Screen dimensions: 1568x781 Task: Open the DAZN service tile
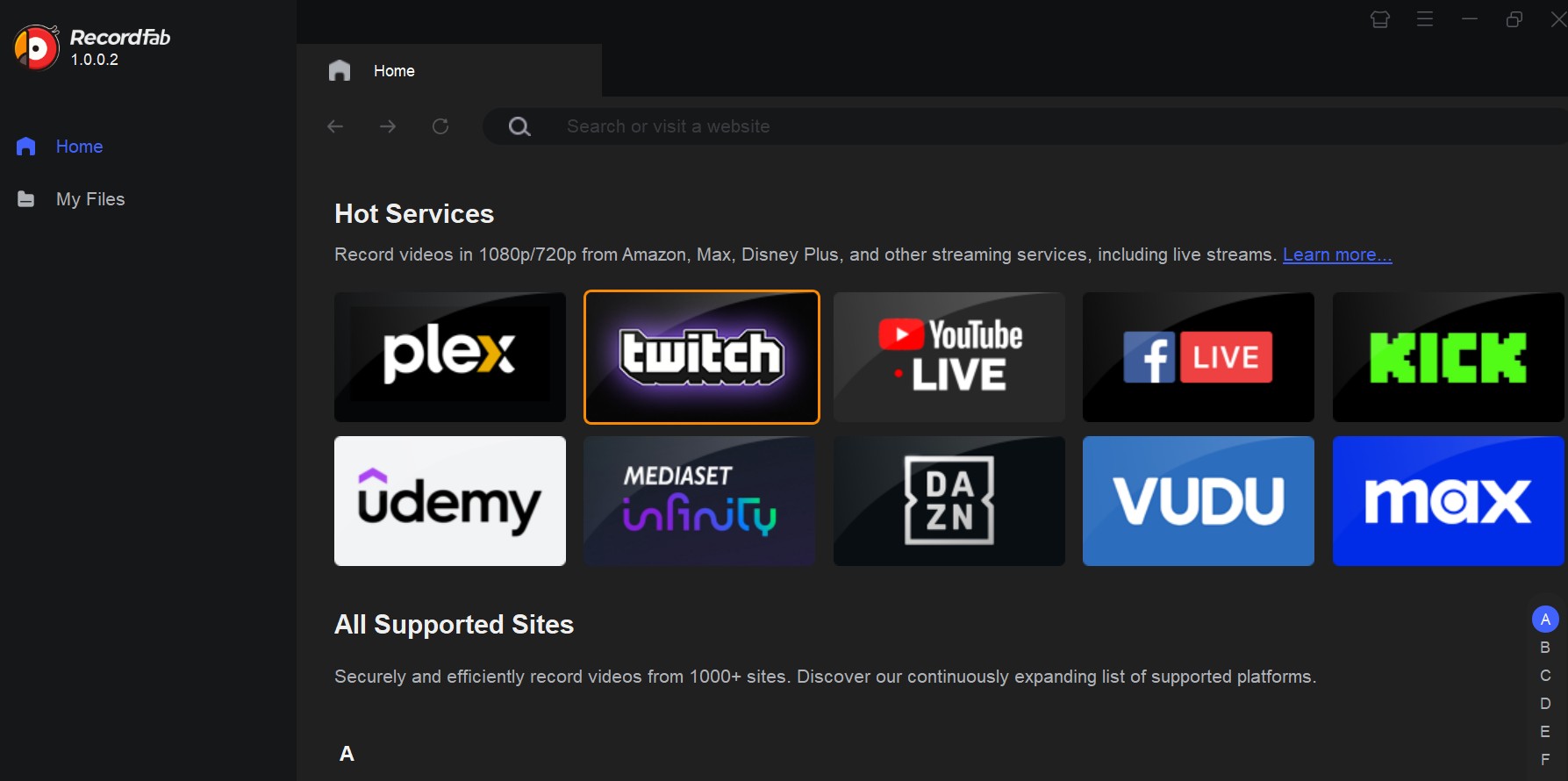[x=949, y=501]
